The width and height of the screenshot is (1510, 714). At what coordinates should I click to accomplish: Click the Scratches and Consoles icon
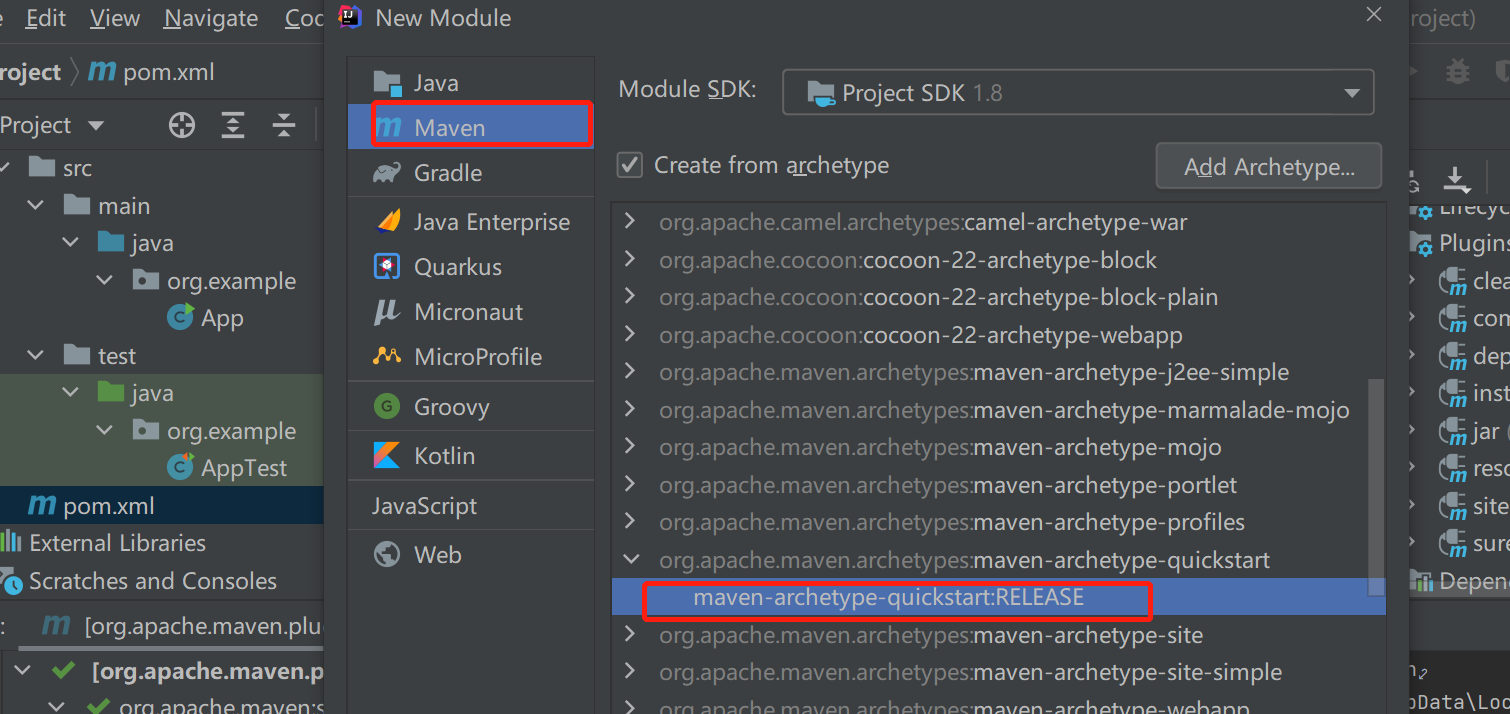[x=12, y=581]
